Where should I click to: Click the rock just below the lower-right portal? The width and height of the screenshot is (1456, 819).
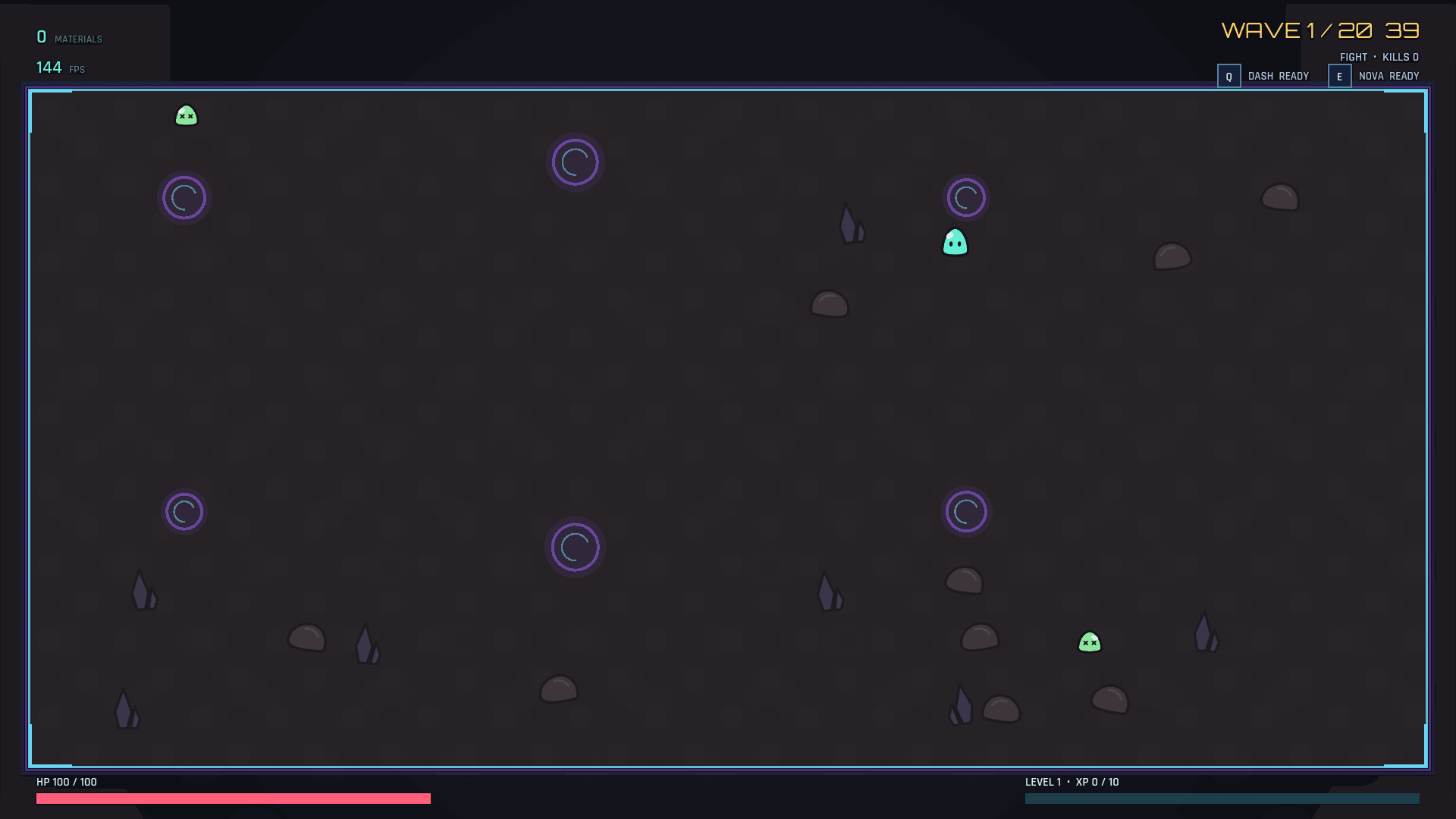tap(964, 580)
